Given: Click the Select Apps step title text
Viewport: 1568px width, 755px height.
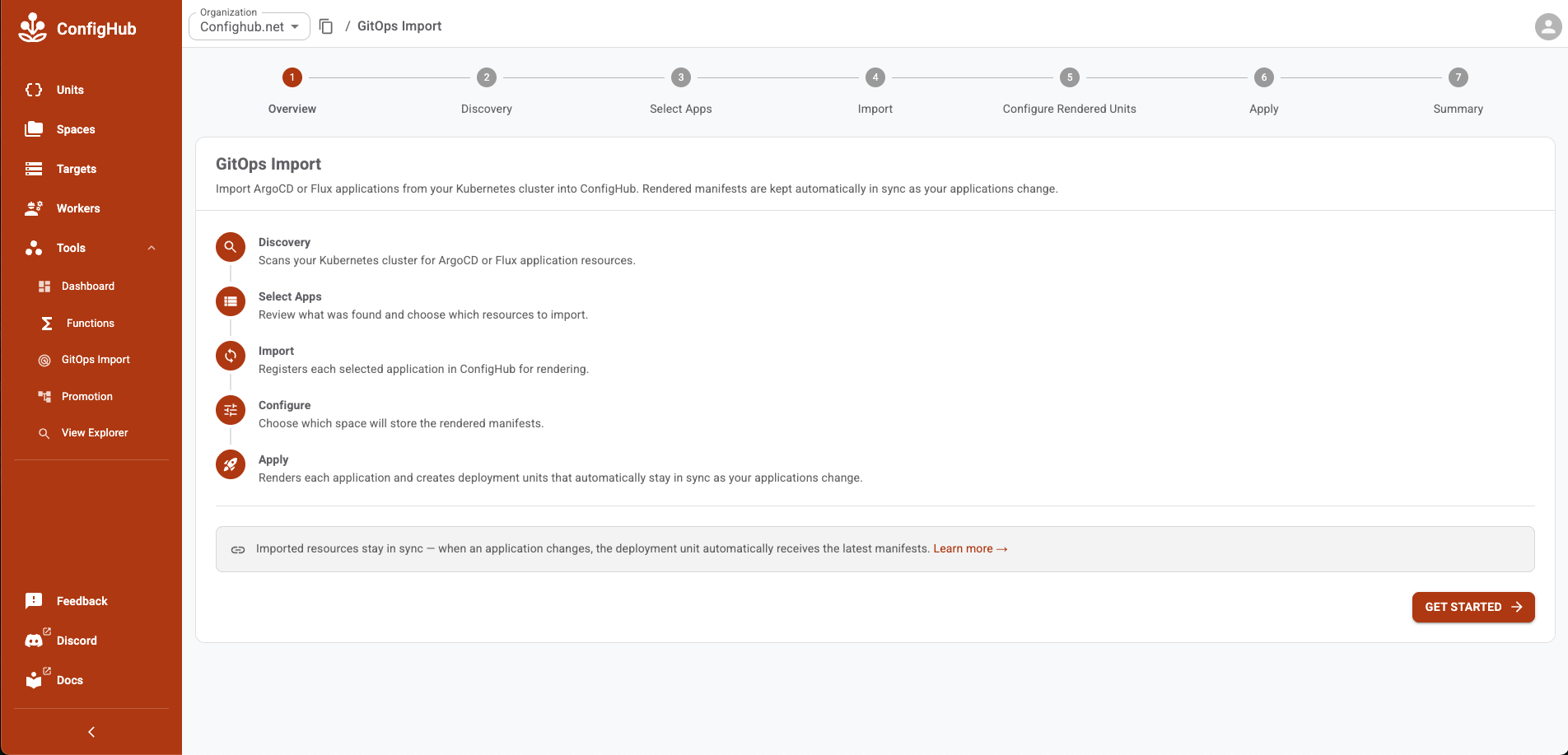Looking at the screenshot, I should 290,296.
